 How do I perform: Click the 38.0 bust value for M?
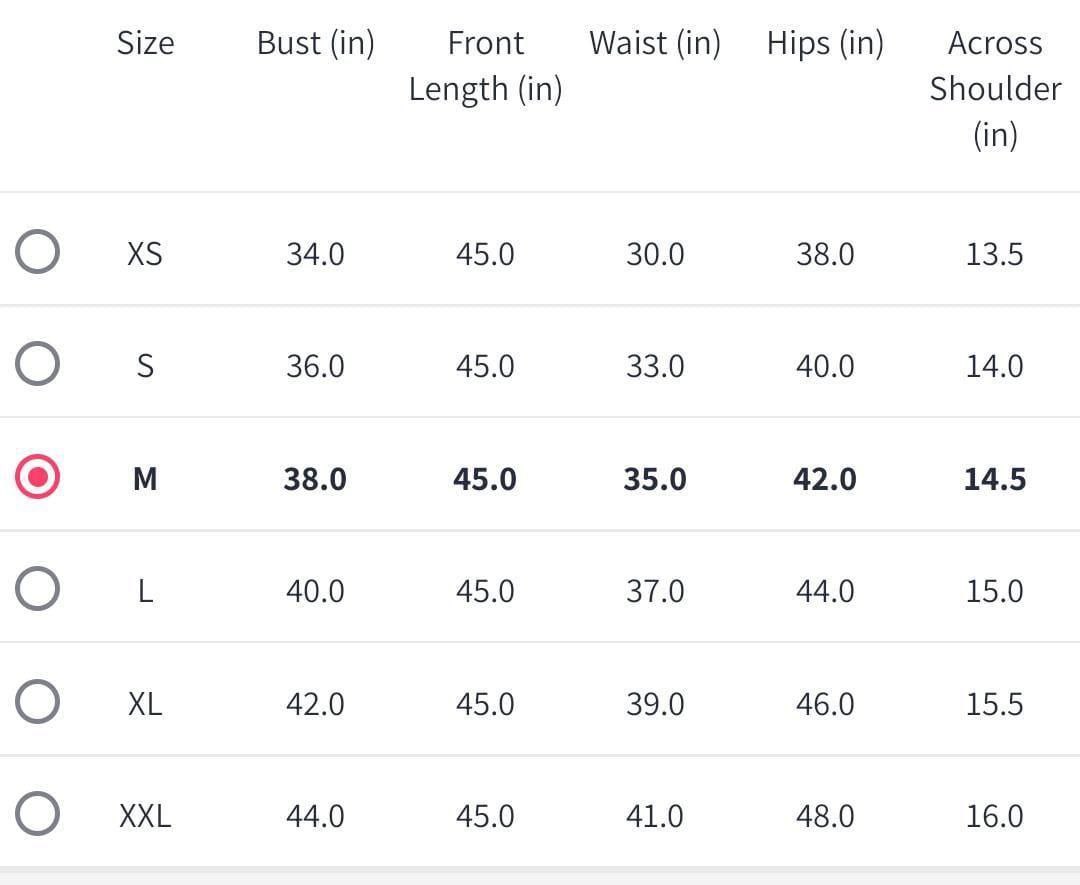point(315,479)
